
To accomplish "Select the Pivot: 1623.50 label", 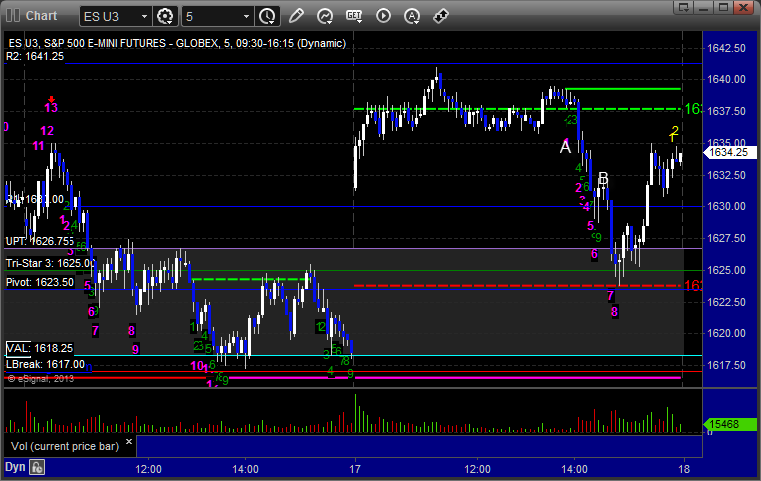I will coord(40,282).
